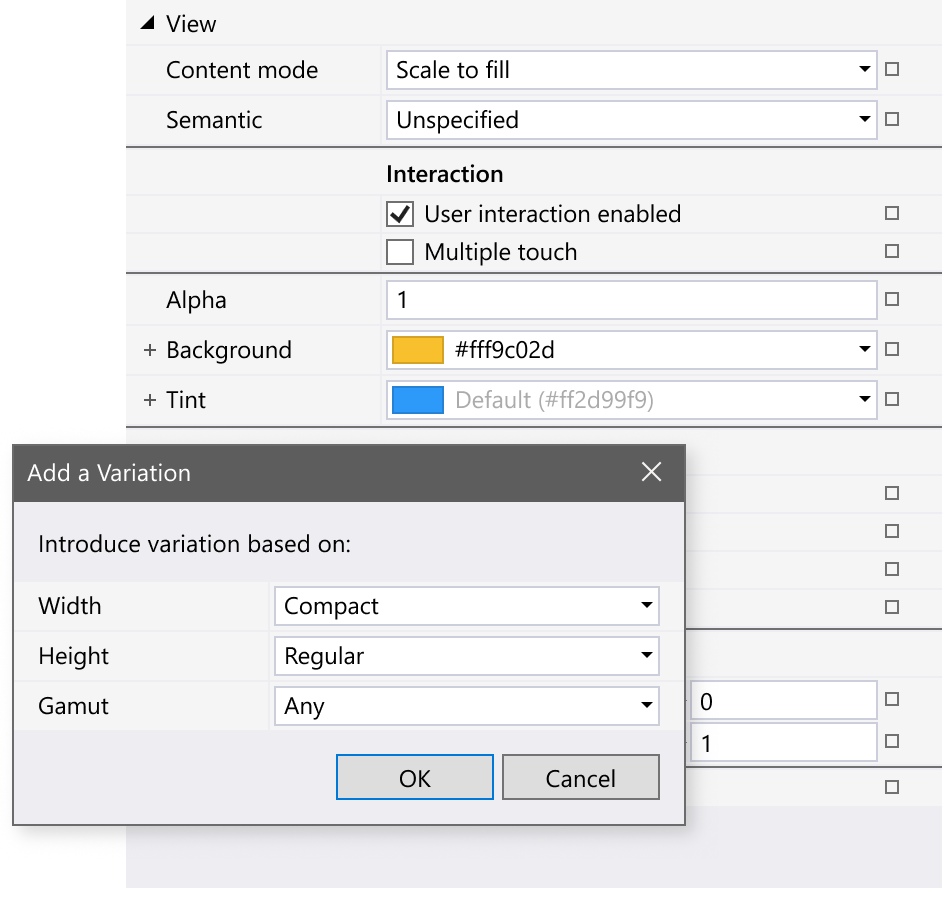This screenshot has height=908, width=942.
Task: Click the blue Tint color swatch
Action: 419,400
